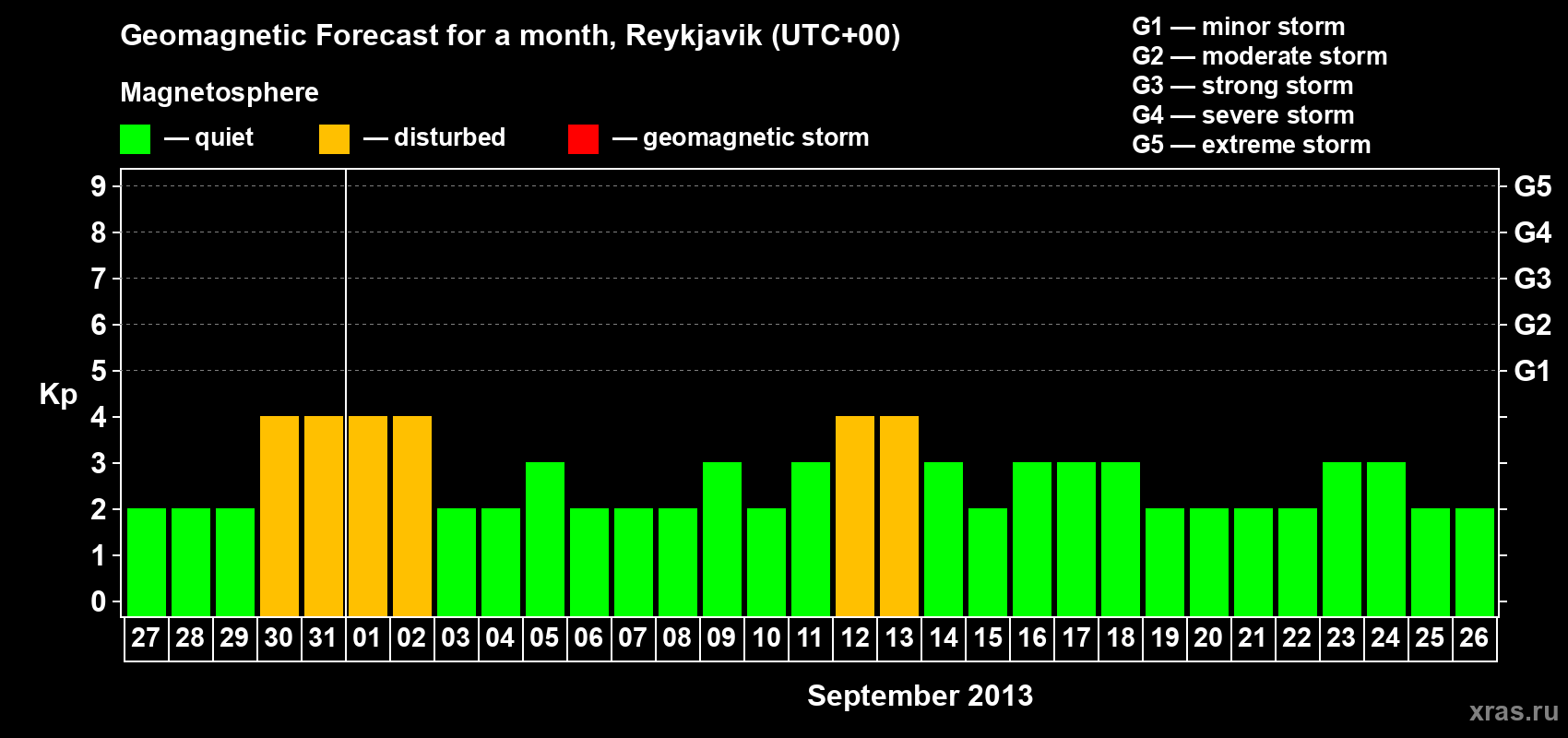Click the red geomagnetic storm legend swatch
Viewport: 1568px width, 738px height.
click(583, 139)
